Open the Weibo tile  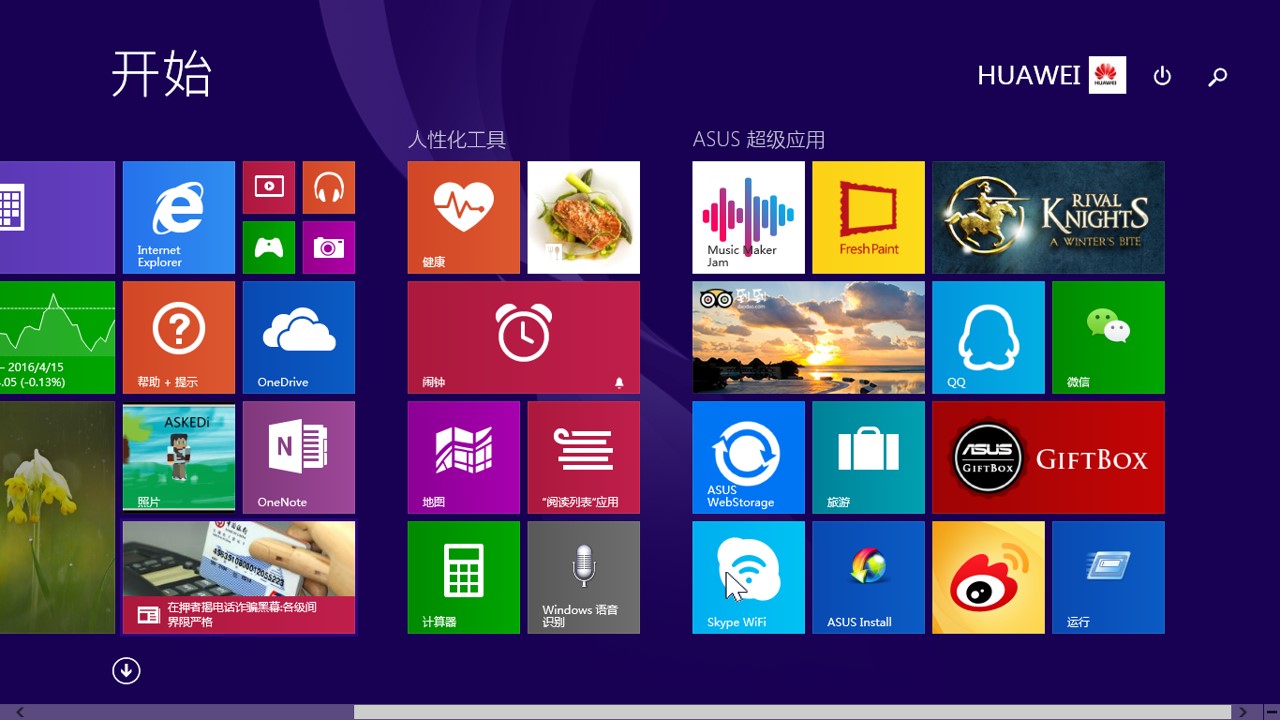(989, 577)
